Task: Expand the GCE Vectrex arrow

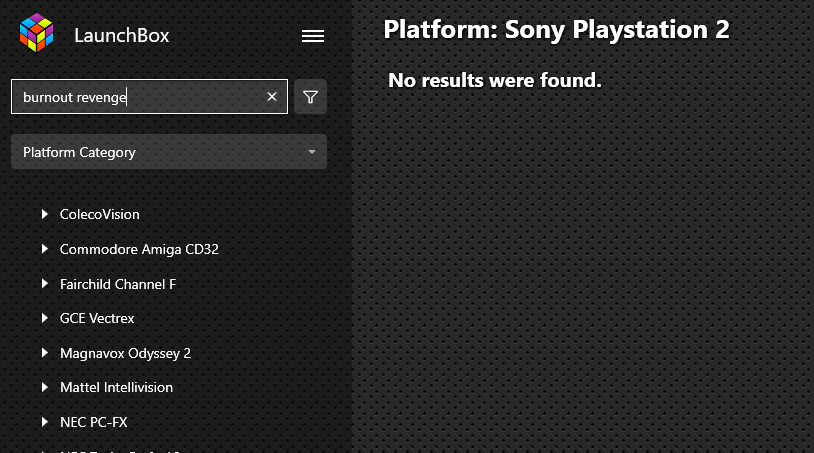Action: tap(45, 318)
